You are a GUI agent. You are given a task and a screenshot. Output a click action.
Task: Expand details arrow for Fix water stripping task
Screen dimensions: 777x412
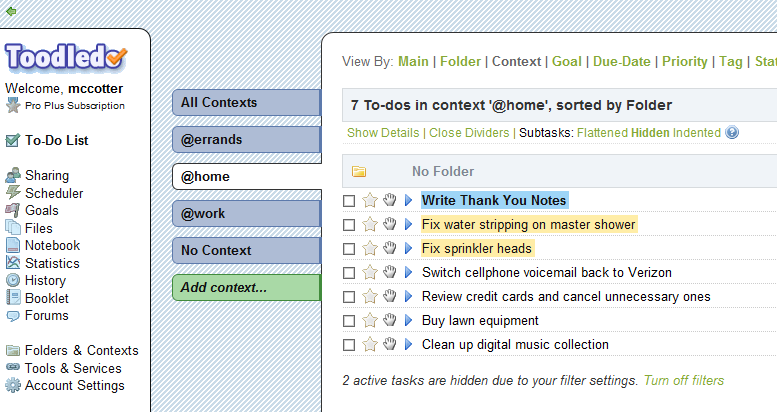(x=408, y=224)
